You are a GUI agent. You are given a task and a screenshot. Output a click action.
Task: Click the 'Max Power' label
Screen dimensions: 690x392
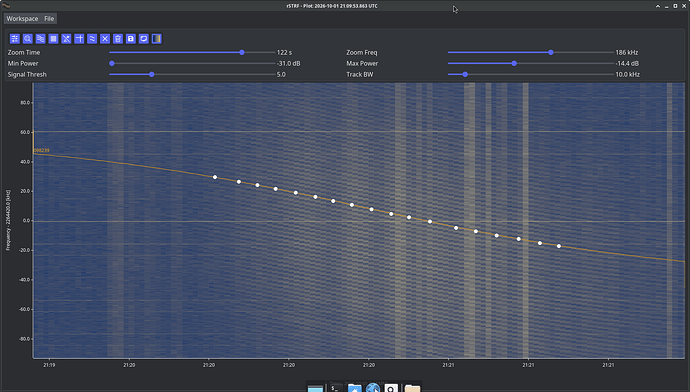[362, 63]
